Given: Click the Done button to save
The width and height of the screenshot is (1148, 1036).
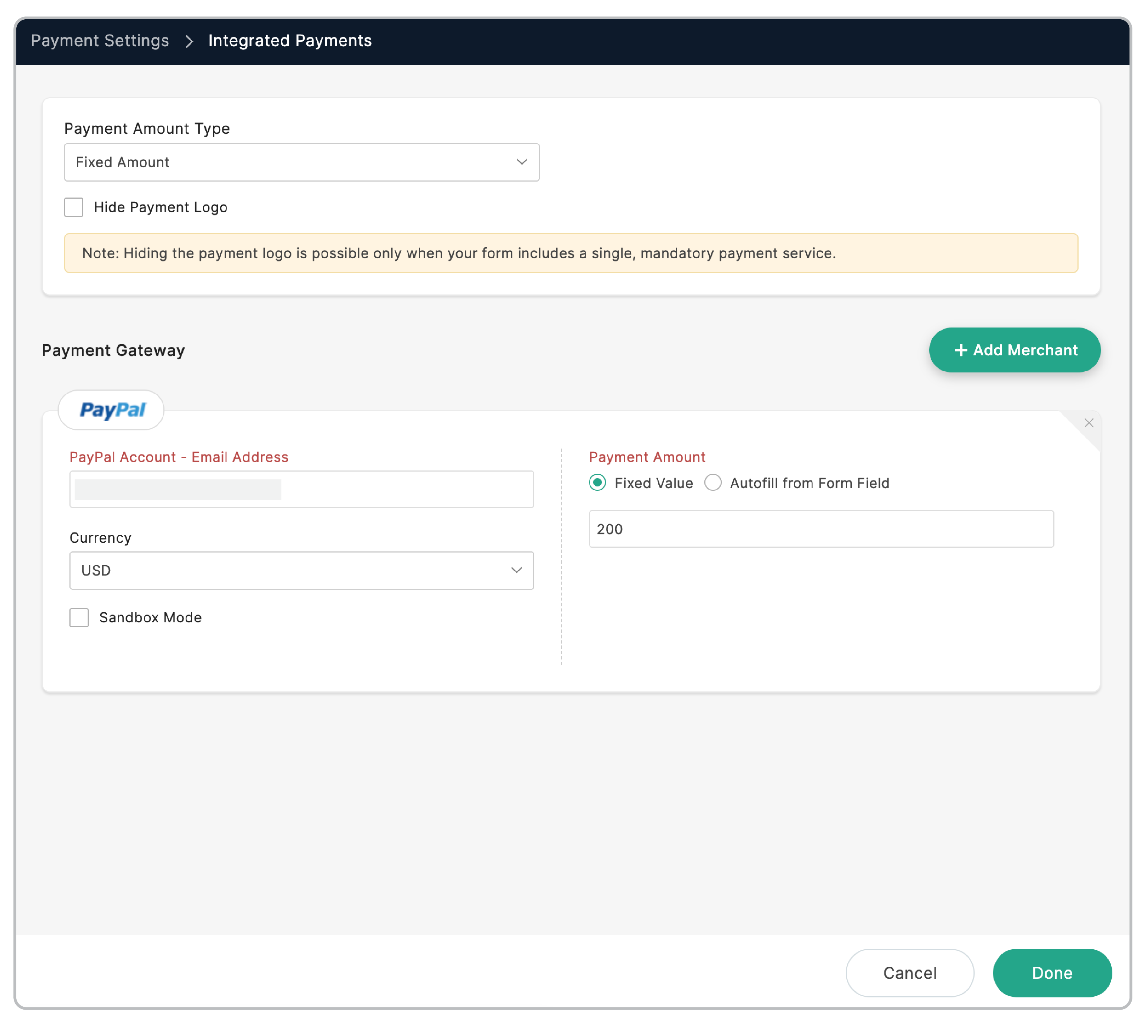Looking at the screenshot, I should 1052,973.
